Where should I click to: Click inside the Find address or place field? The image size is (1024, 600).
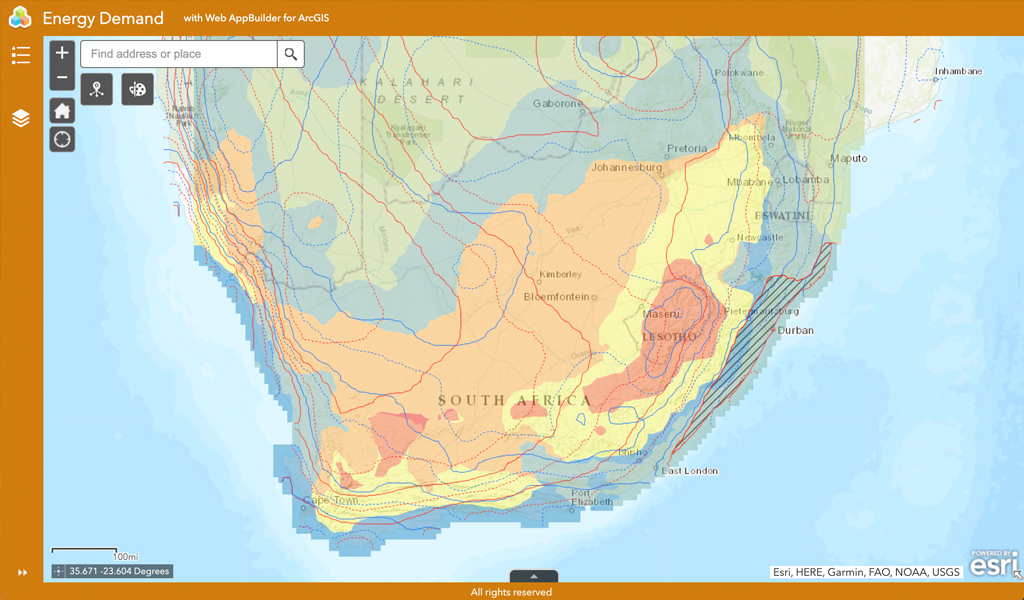pyautogui.click(x=178, y=54)
